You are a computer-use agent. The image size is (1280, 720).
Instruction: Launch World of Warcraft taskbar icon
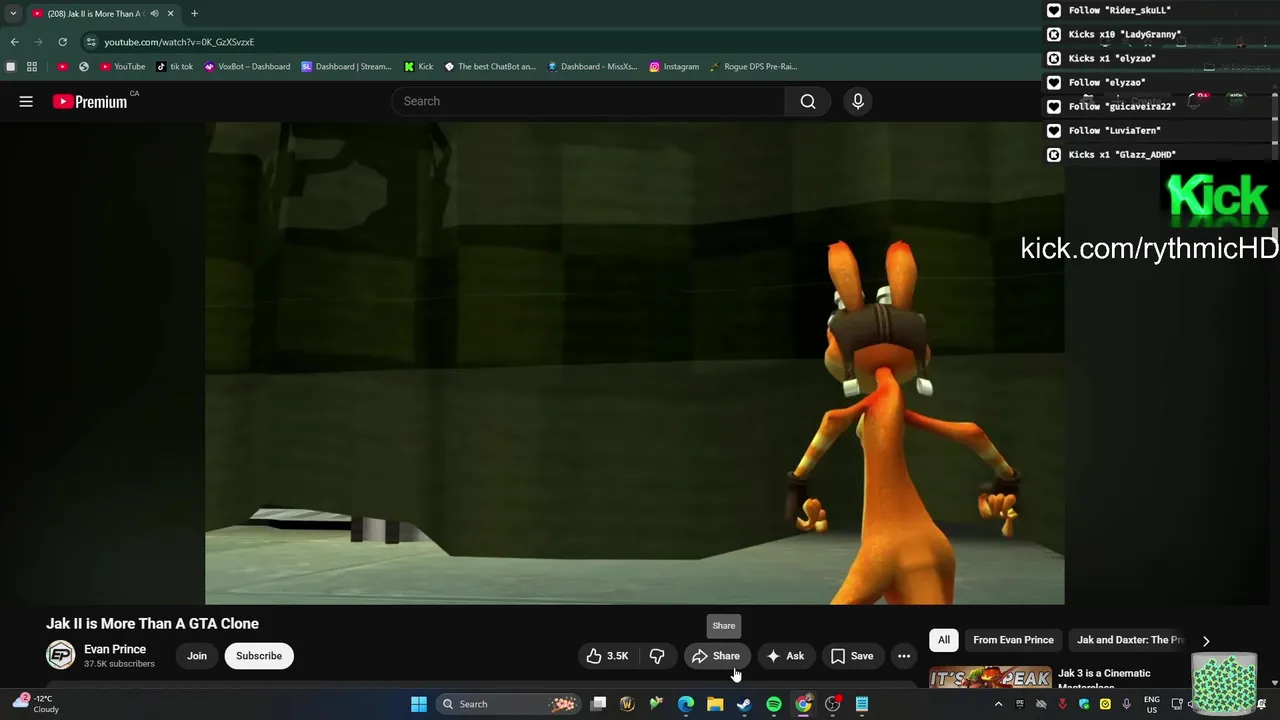(x=627, y=704)
